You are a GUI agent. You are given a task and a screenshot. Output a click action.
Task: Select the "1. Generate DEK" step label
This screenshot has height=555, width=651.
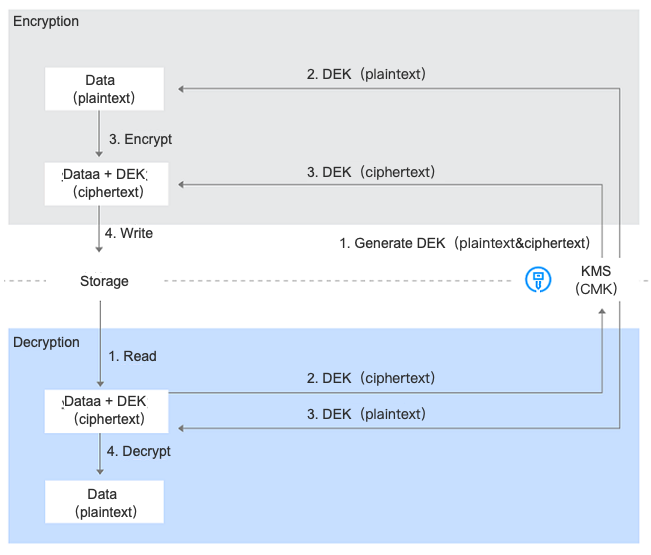(465, 243)
